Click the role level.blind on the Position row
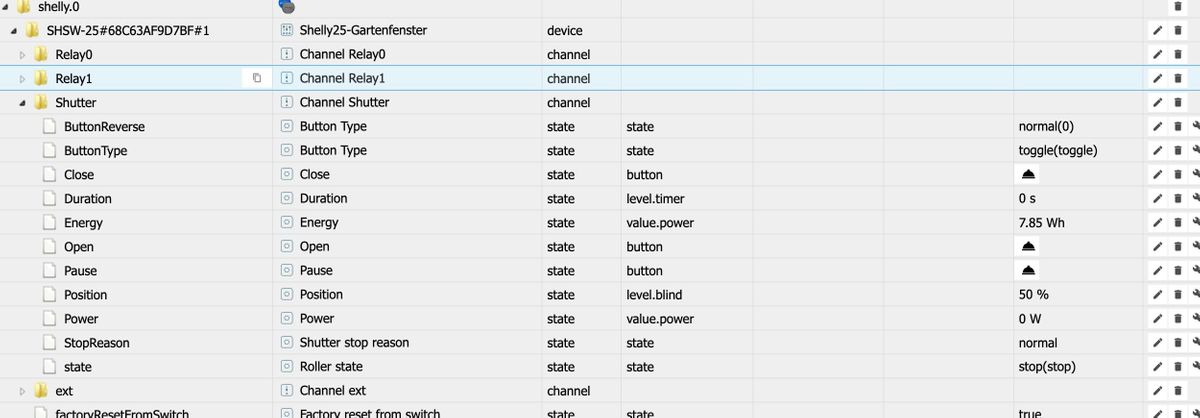Viewport: 1200px width, 418px height. pyautogui.click(x=654, y=294)
